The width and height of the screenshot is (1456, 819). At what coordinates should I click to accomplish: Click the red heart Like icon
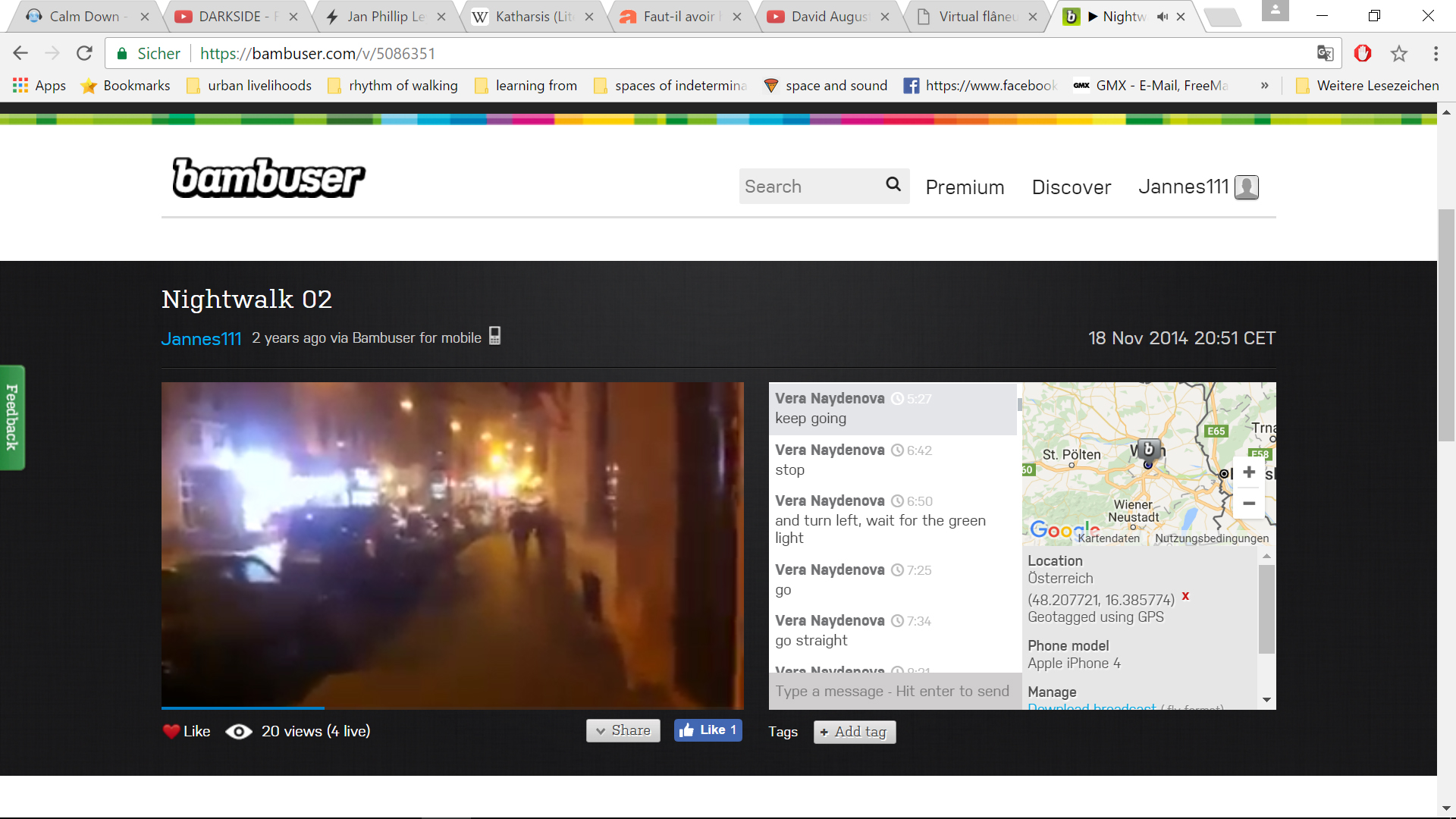pyautogui.click(x=171, y=731)
